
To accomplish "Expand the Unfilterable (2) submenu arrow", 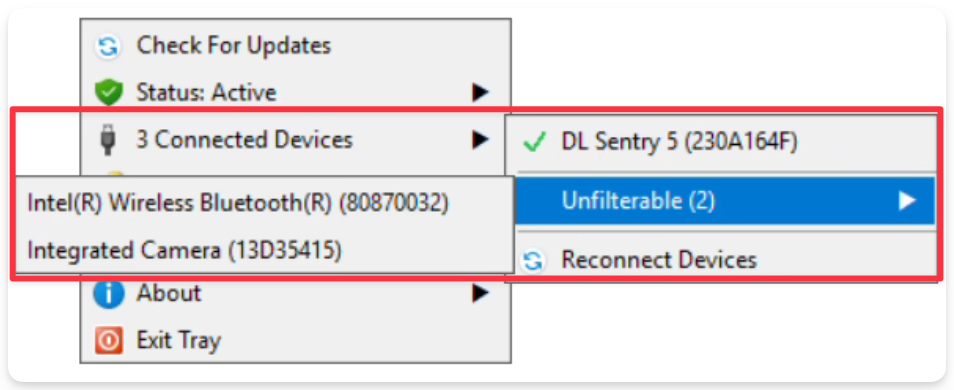I will click(x=908, y=201).
